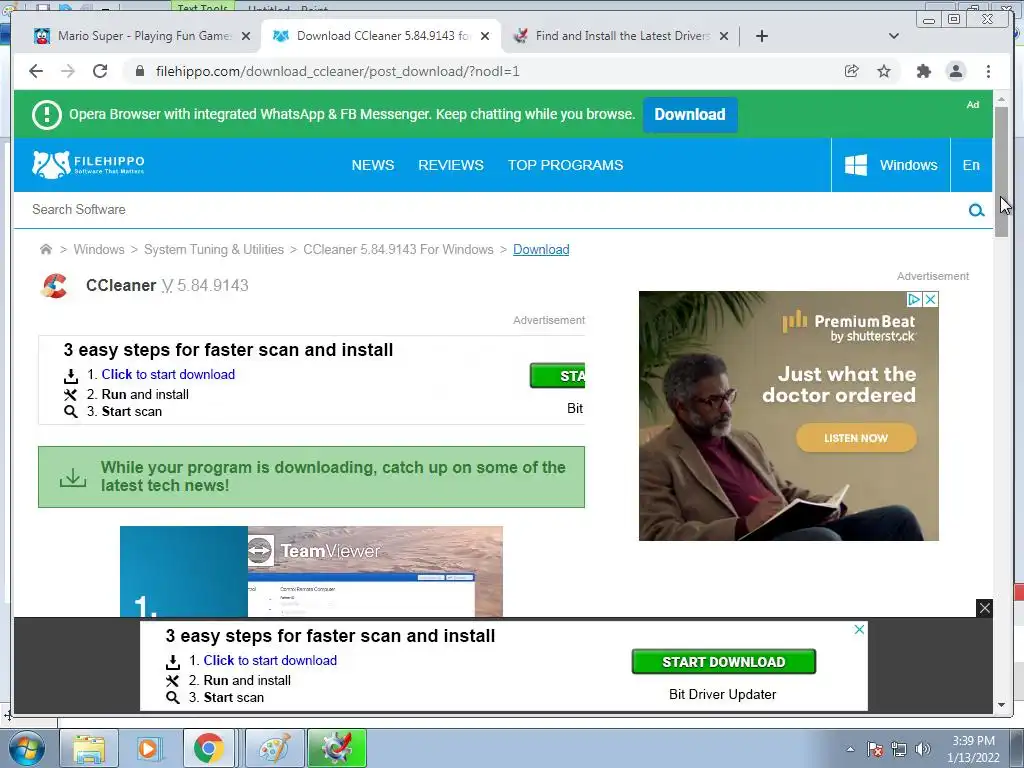Screen dimensions: 1024x768
Task: Click the driver updater taskbar icon
Action: [x=336, y=748]
